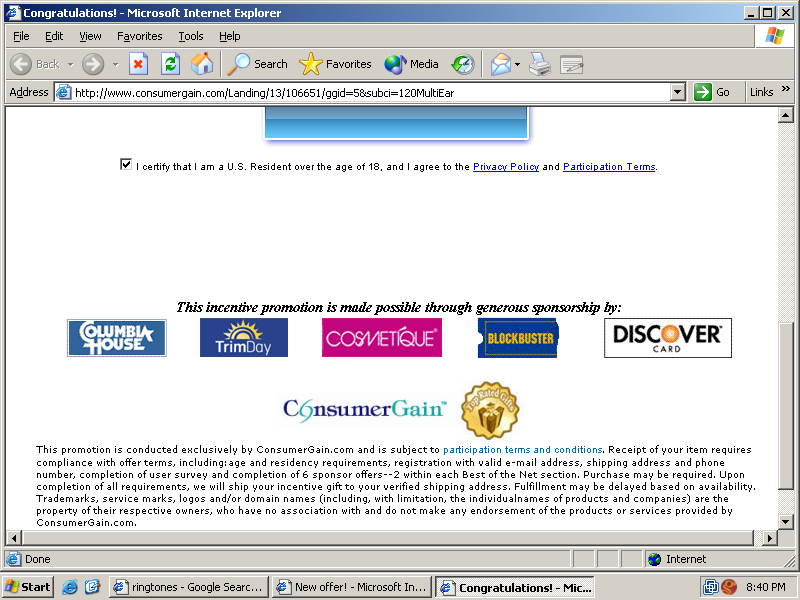Image resolution: width=800 pixels, height=600 pixels.
Task: Click the 8:40 PM system clock
Action: tap(765, 587)
